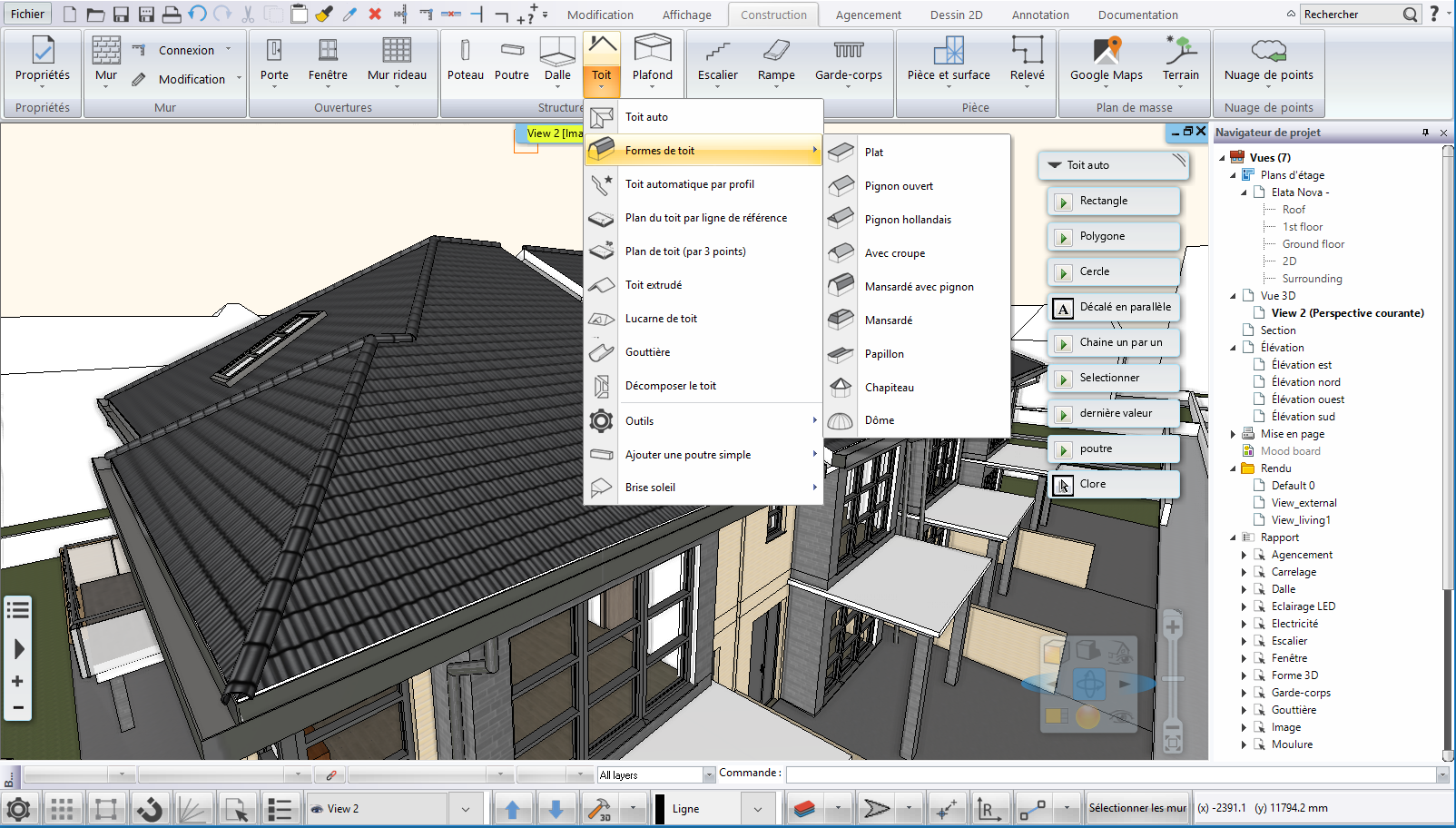Select the Garde-corps railing tool
Screen dimensions: 1456x828
point(848,60)
